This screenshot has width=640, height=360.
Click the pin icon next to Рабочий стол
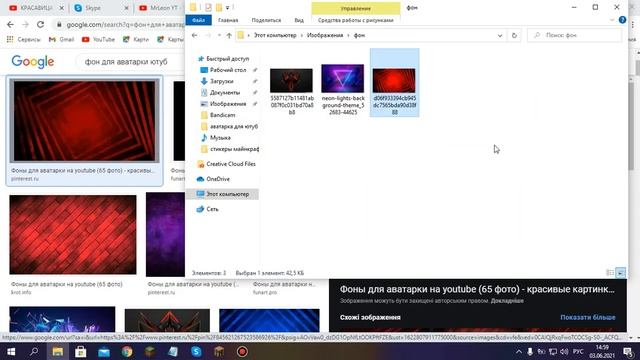[x=255, y=70]
